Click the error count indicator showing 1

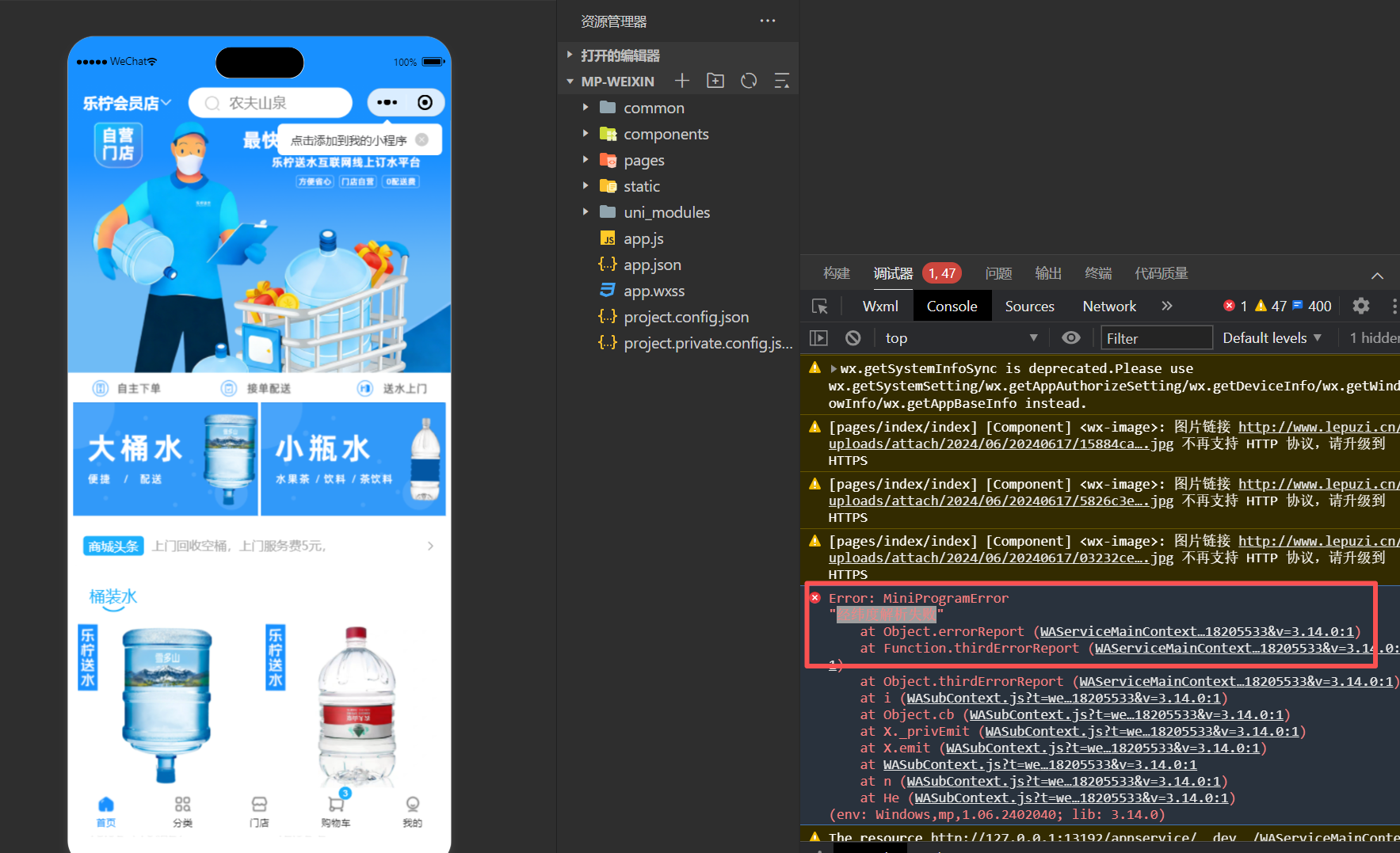pos(1235,306)
